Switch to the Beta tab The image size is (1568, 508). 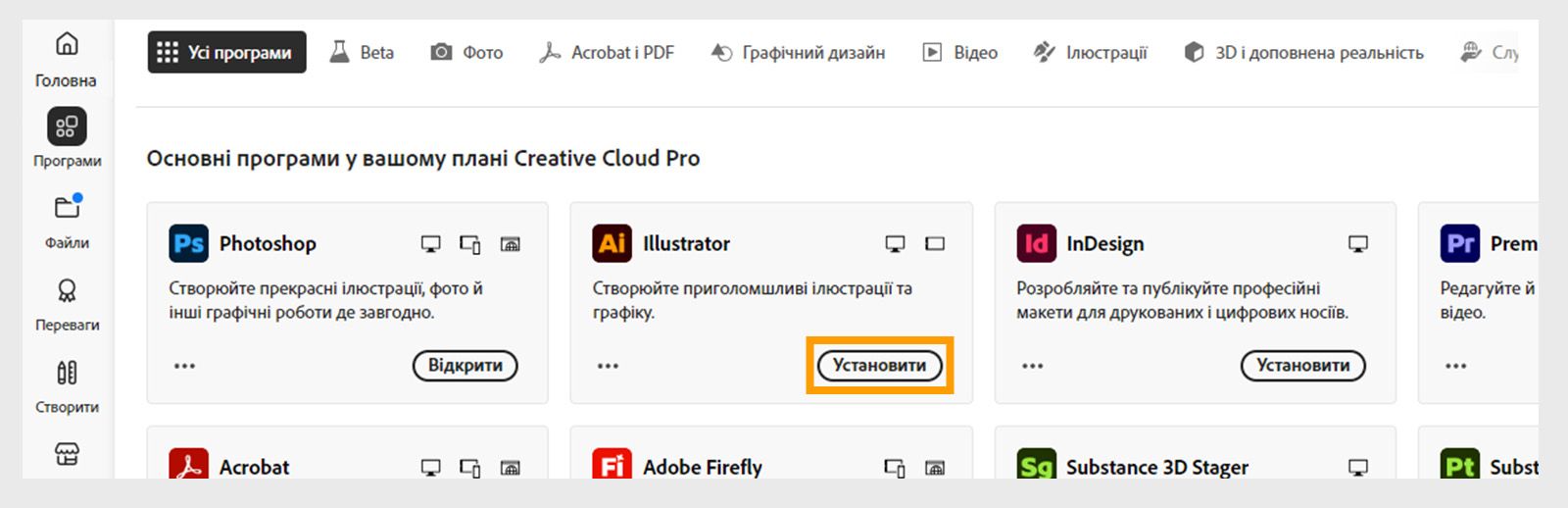tap(362, 52)
